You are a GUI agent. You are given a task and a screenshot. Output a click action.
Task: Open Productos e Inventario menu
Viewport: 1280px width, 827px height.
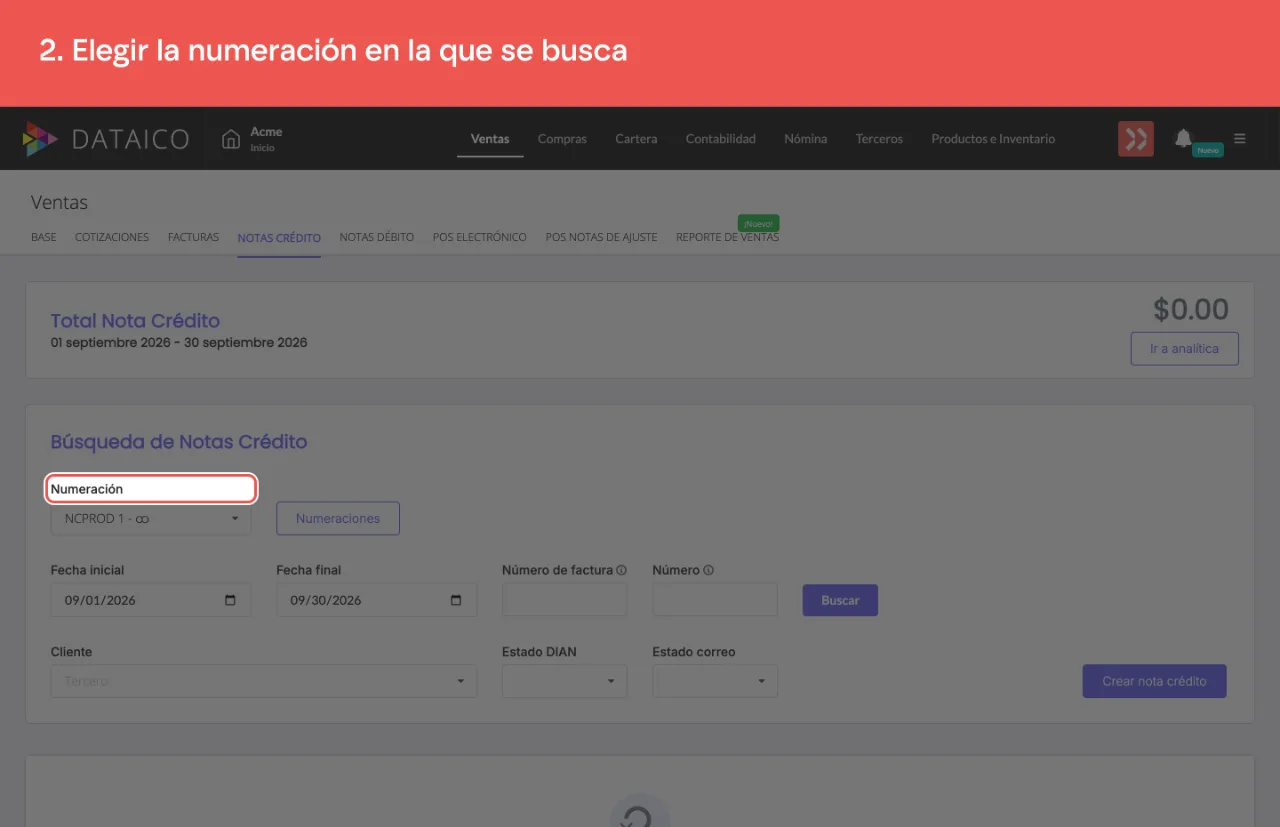993,139
